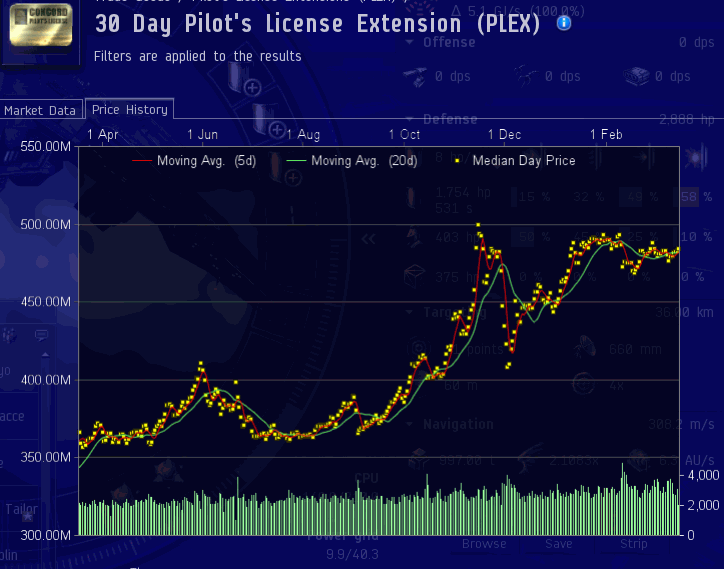Click the green Moving Avg. (20d) legend line
The width and height of the screenshot is (724, 569).
coord(296,161)
